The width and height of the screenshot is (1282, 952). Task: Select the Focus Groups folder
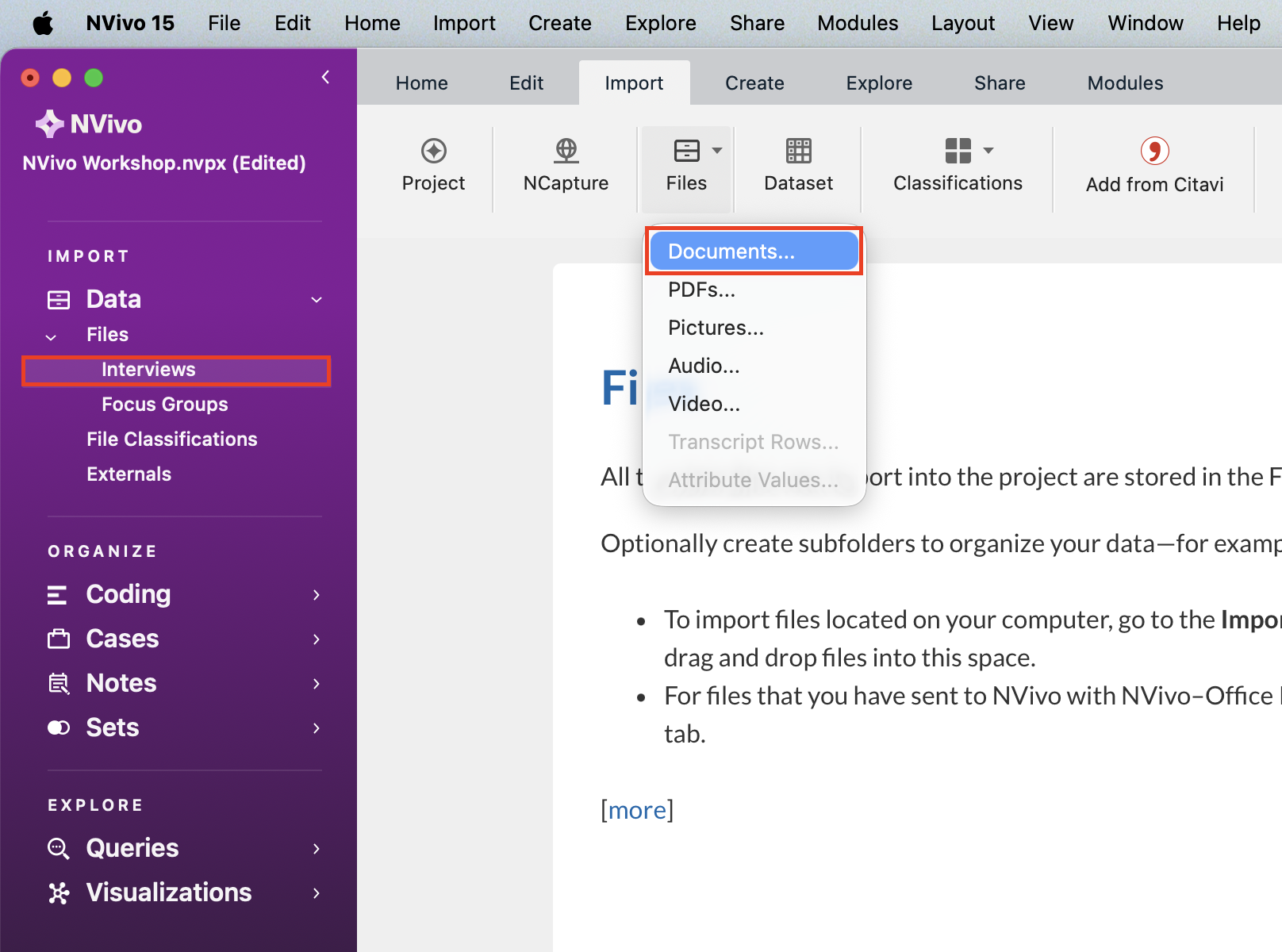tap(165, 405)
